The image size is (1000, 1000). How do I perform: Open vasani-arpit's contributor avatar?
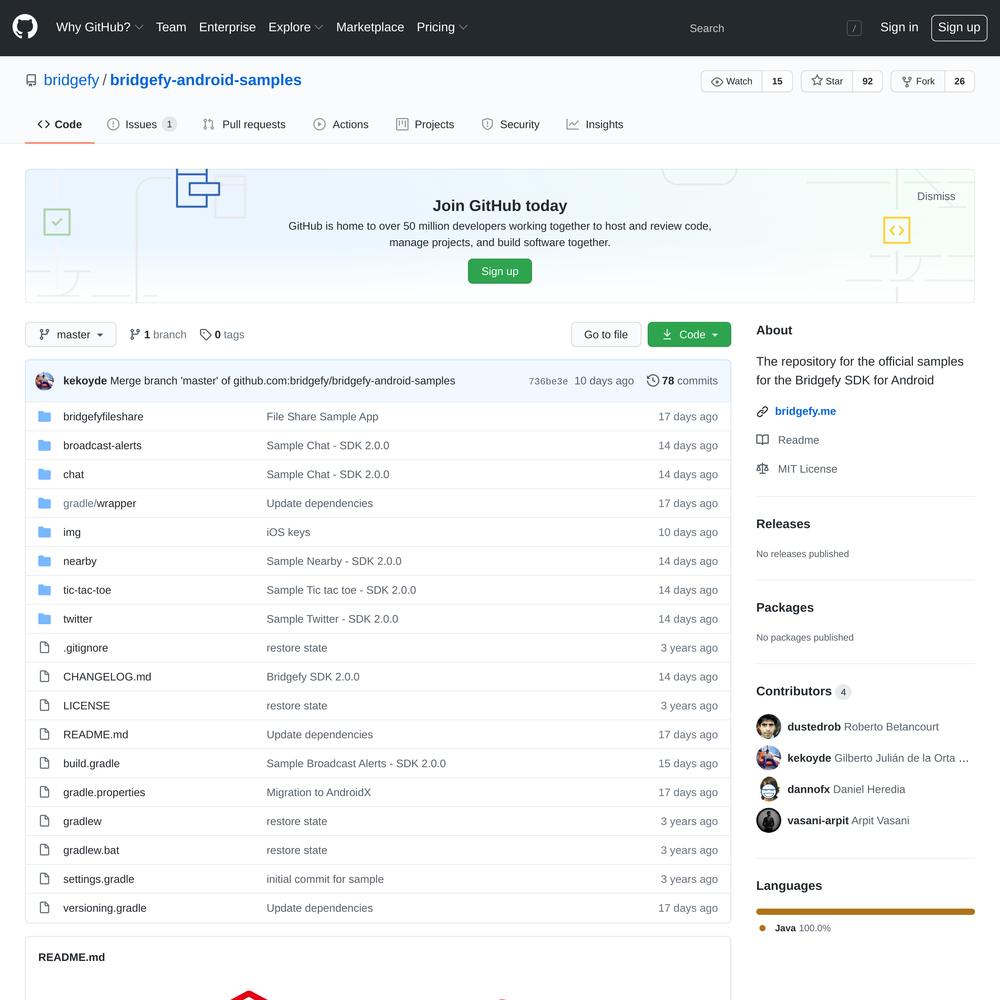tap(768, 820)
